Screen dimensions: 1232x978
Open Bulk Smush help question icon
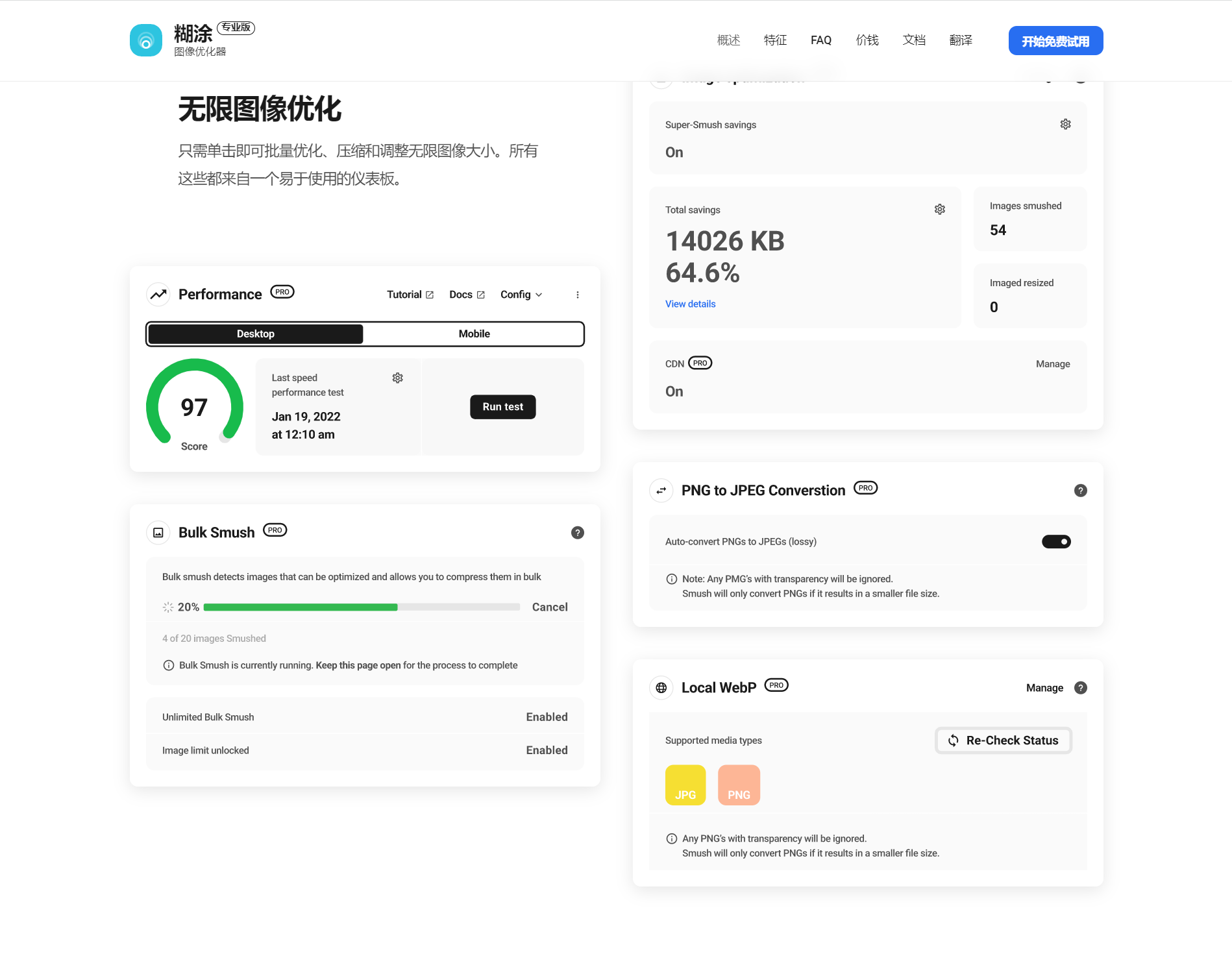(x=578, y=533)
